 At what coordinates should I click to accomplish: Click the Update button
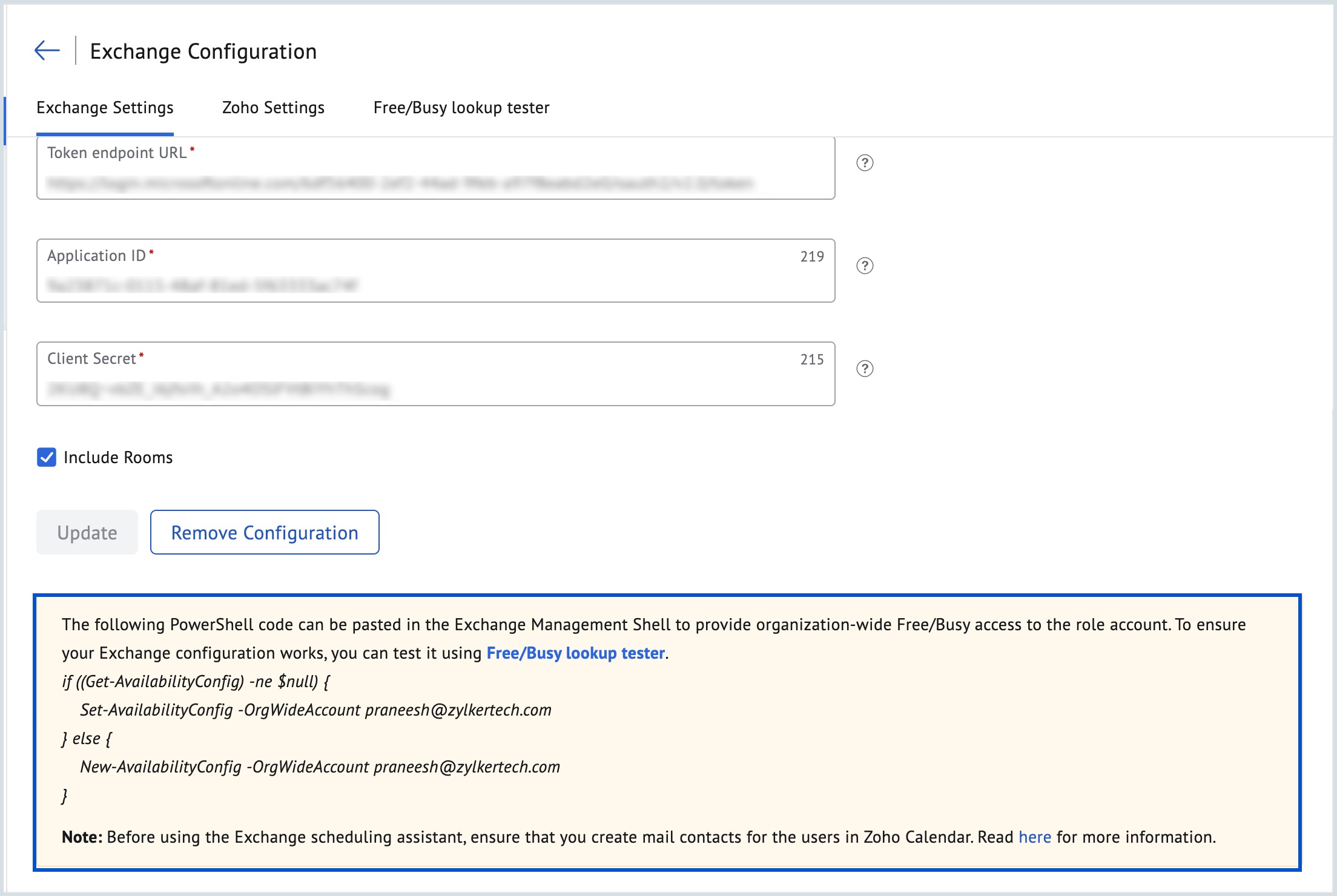tap(86, 532)
